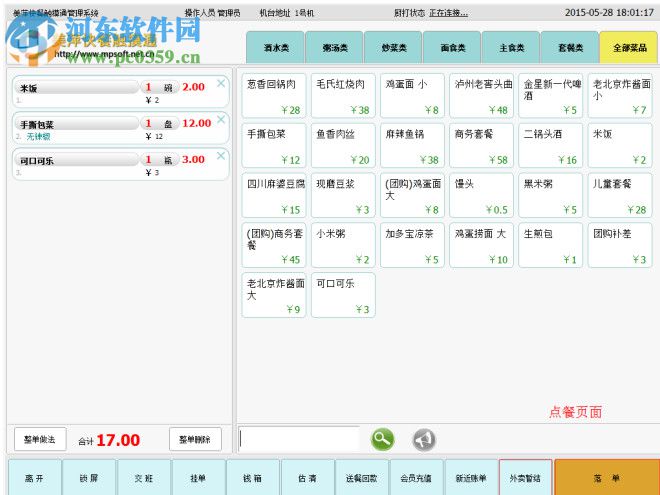Image resolution: width=660 pixels, height=495 pixels.
Task: Open the cash drawer with 钱箱
Action: [253, 478]
